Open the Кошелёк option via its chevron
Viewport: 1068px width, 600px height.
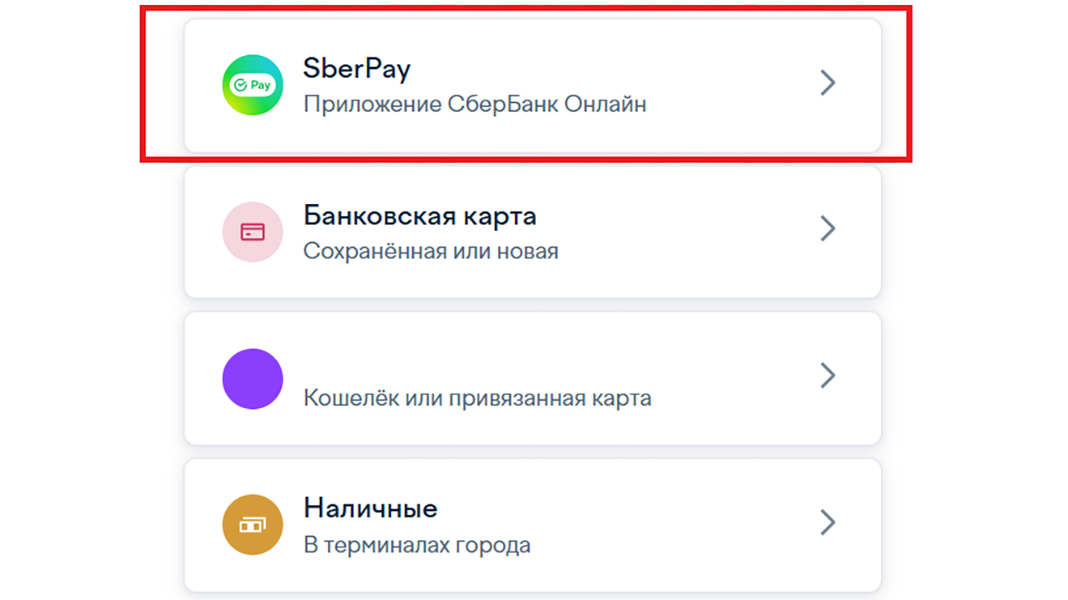coord(828,375)
